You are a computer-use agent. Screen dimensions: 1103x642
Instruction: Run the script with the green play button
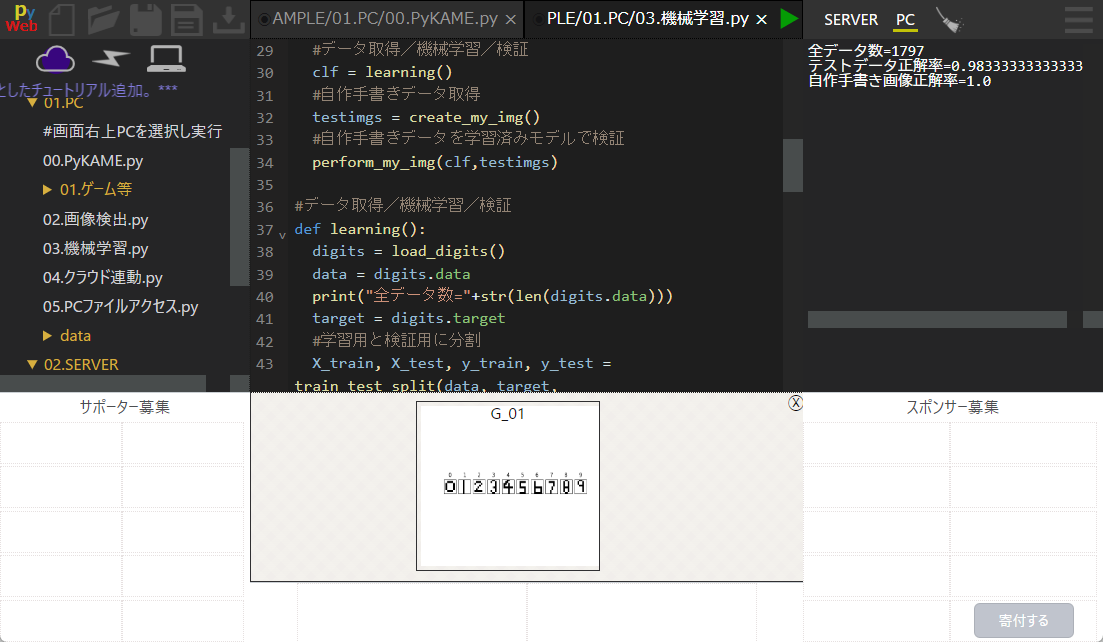point(790,18)
